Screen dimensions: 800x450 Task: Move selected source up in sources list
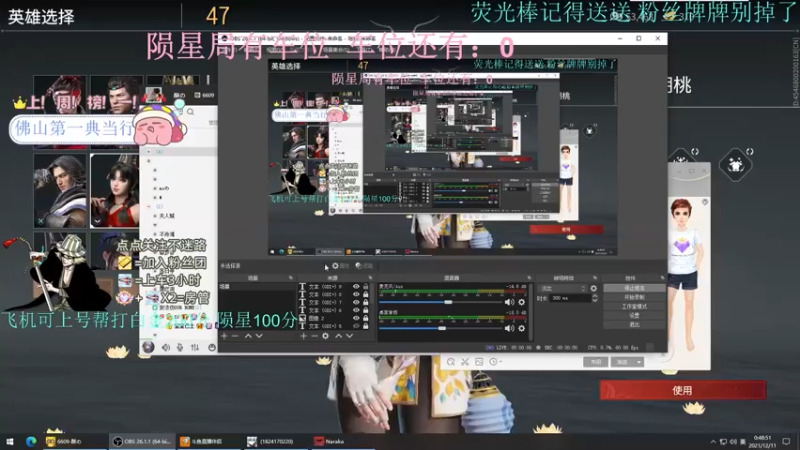click(x=338, y=336)
